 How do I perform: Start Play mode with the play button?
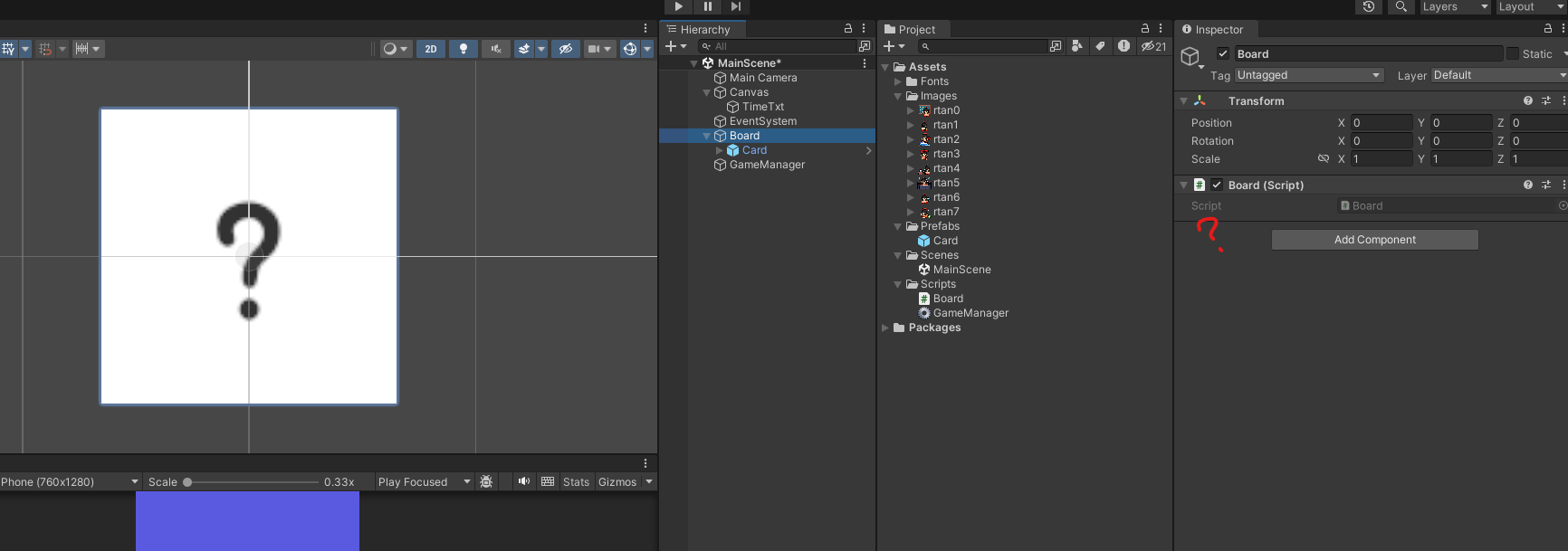(x=678, y=6)
